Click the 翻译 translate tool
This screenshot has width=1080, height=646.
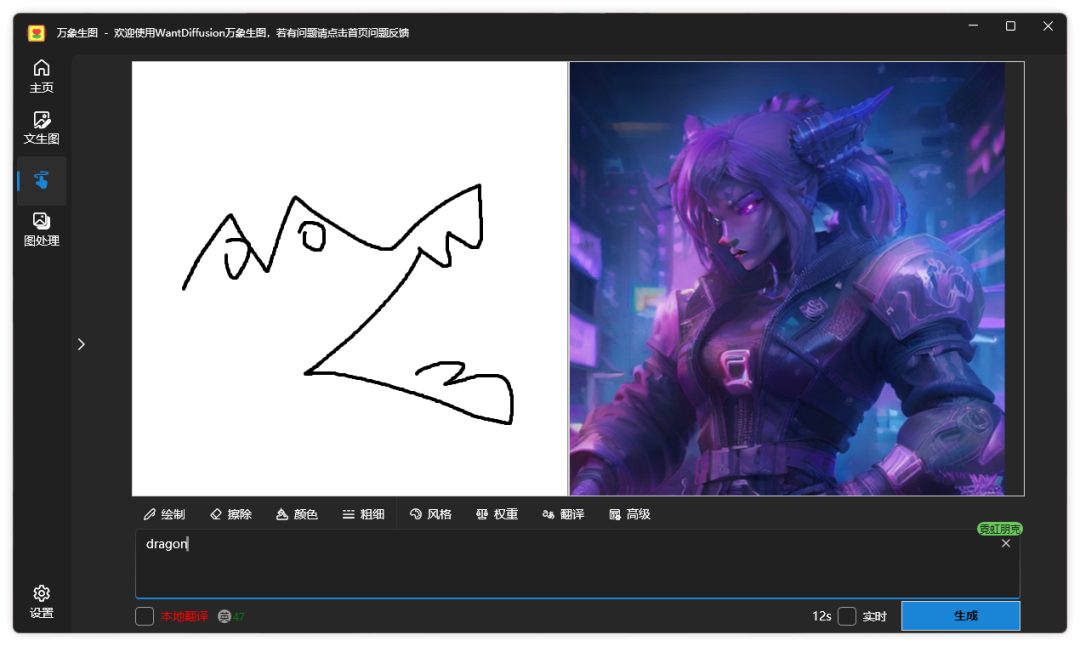click(563, 514)
